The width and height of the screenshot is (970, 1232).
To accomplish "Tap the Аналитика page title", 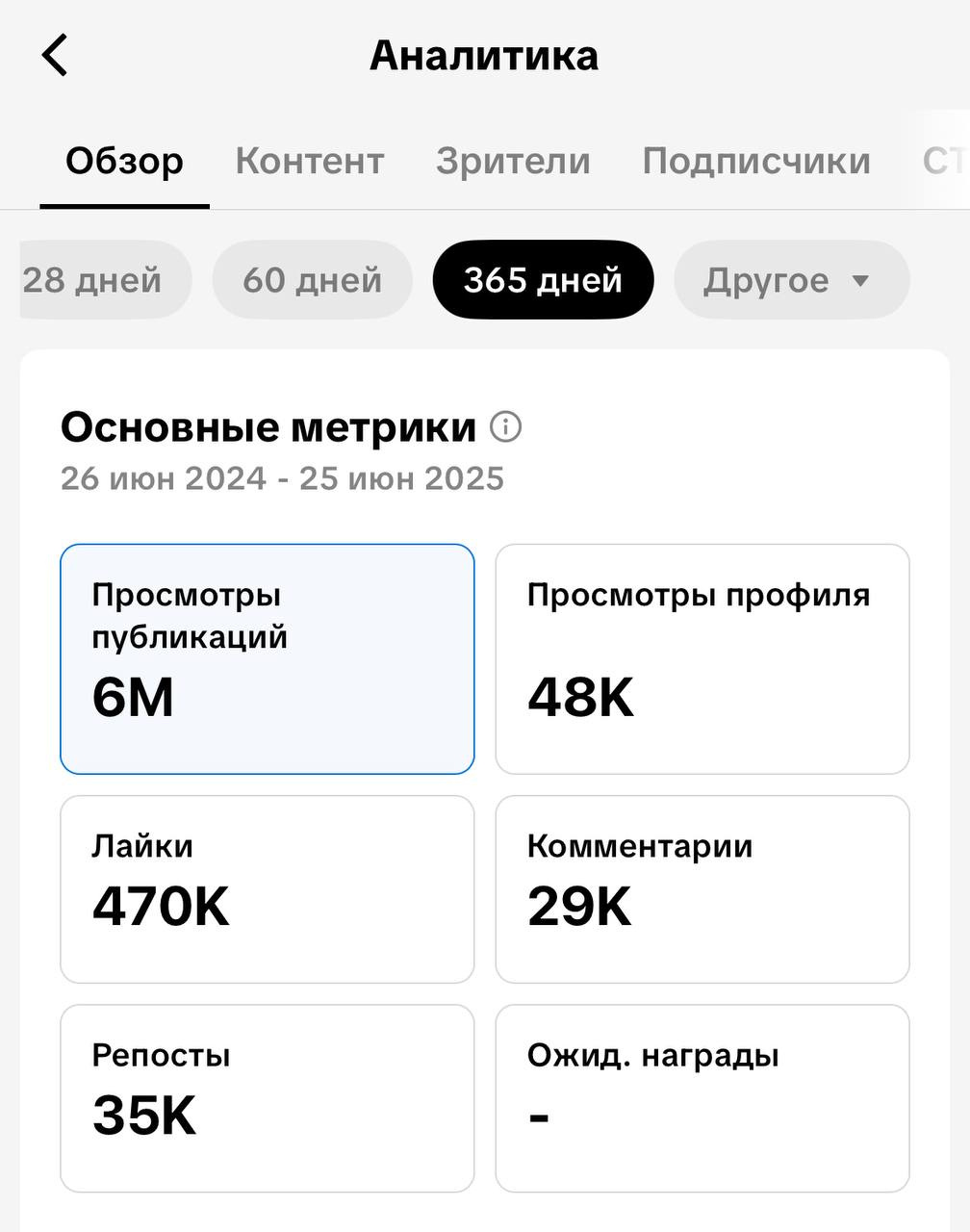I will coord(484,55).
